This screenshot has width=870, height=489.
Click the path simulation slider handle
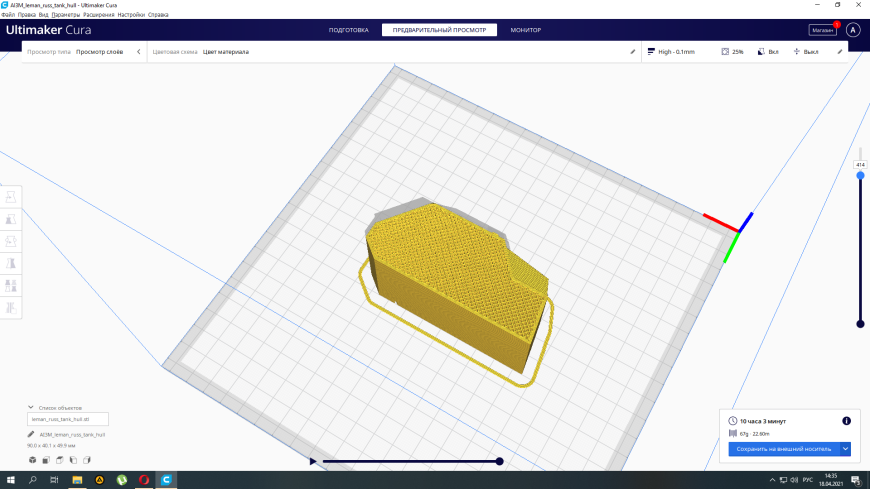(499, 461)
